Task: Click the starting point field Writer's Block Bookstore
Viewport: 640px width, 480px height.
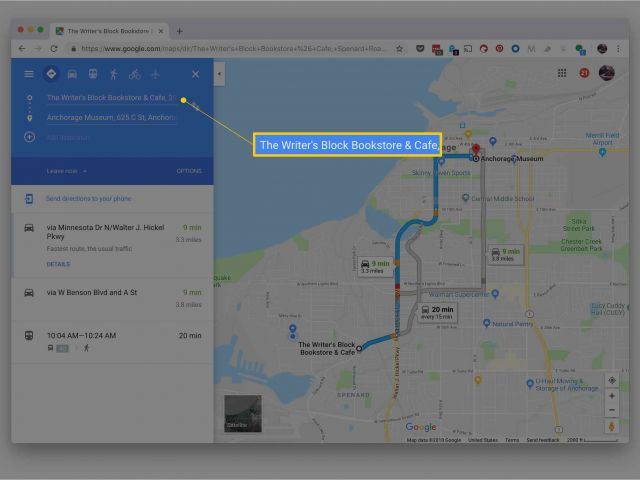Action: tap(111, 98)
